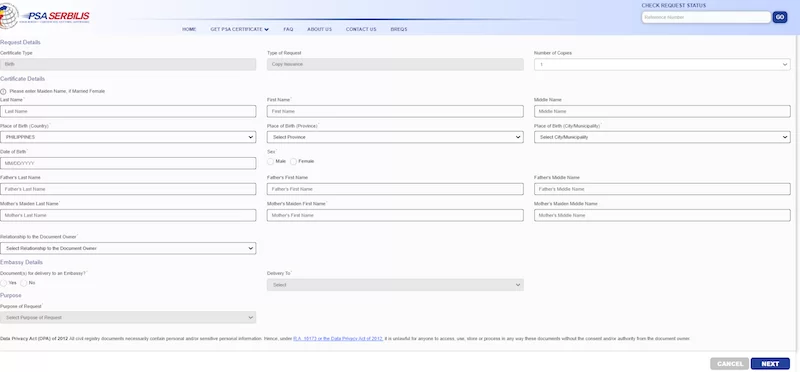Choose No for embassy delivery
Screen dimensions: 800x372
[23, 283]
